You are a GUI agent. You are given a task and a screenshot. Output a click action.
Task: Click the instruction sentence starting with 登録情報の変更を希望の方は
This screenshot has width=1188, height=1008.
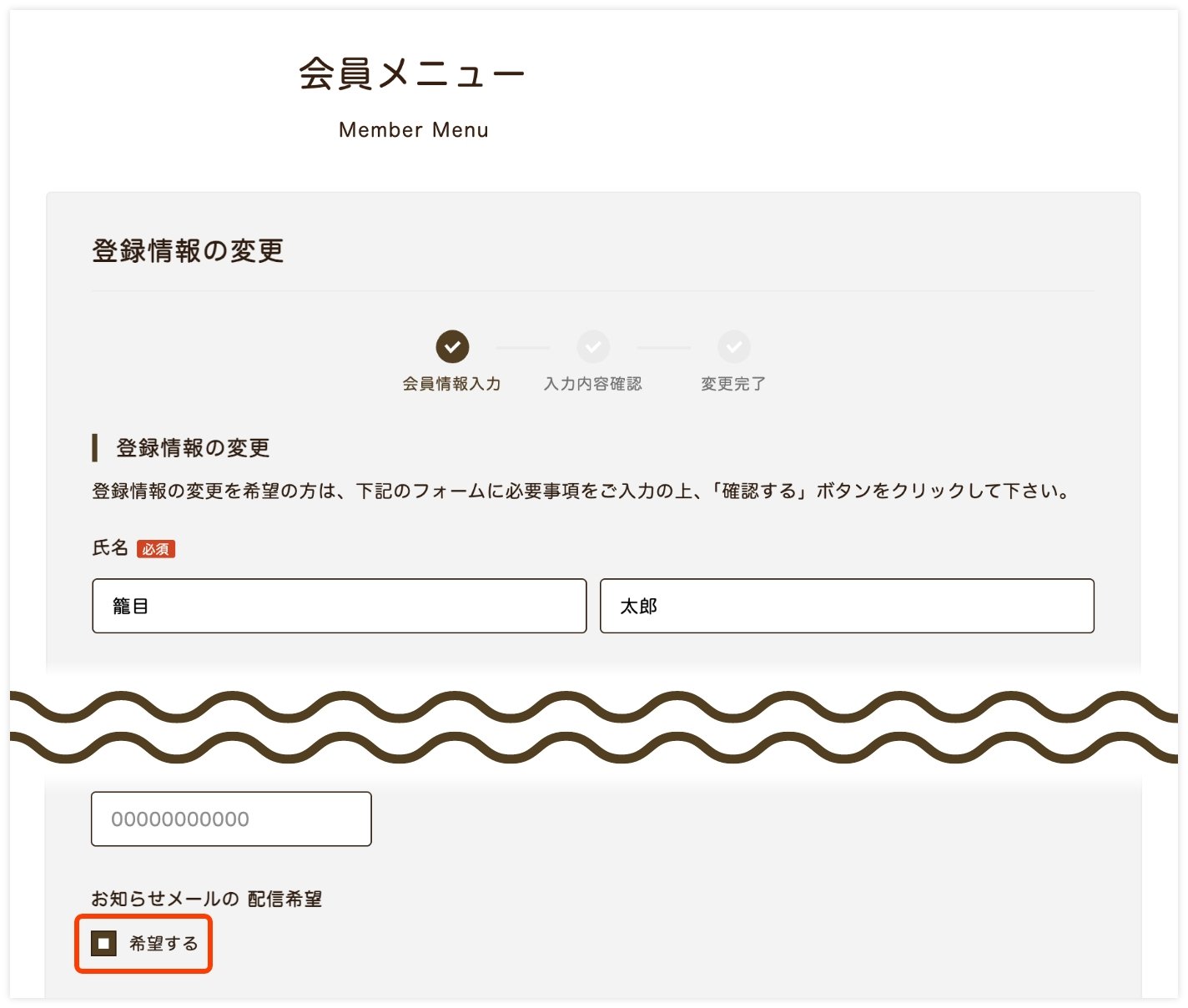(x=582, y=491)
